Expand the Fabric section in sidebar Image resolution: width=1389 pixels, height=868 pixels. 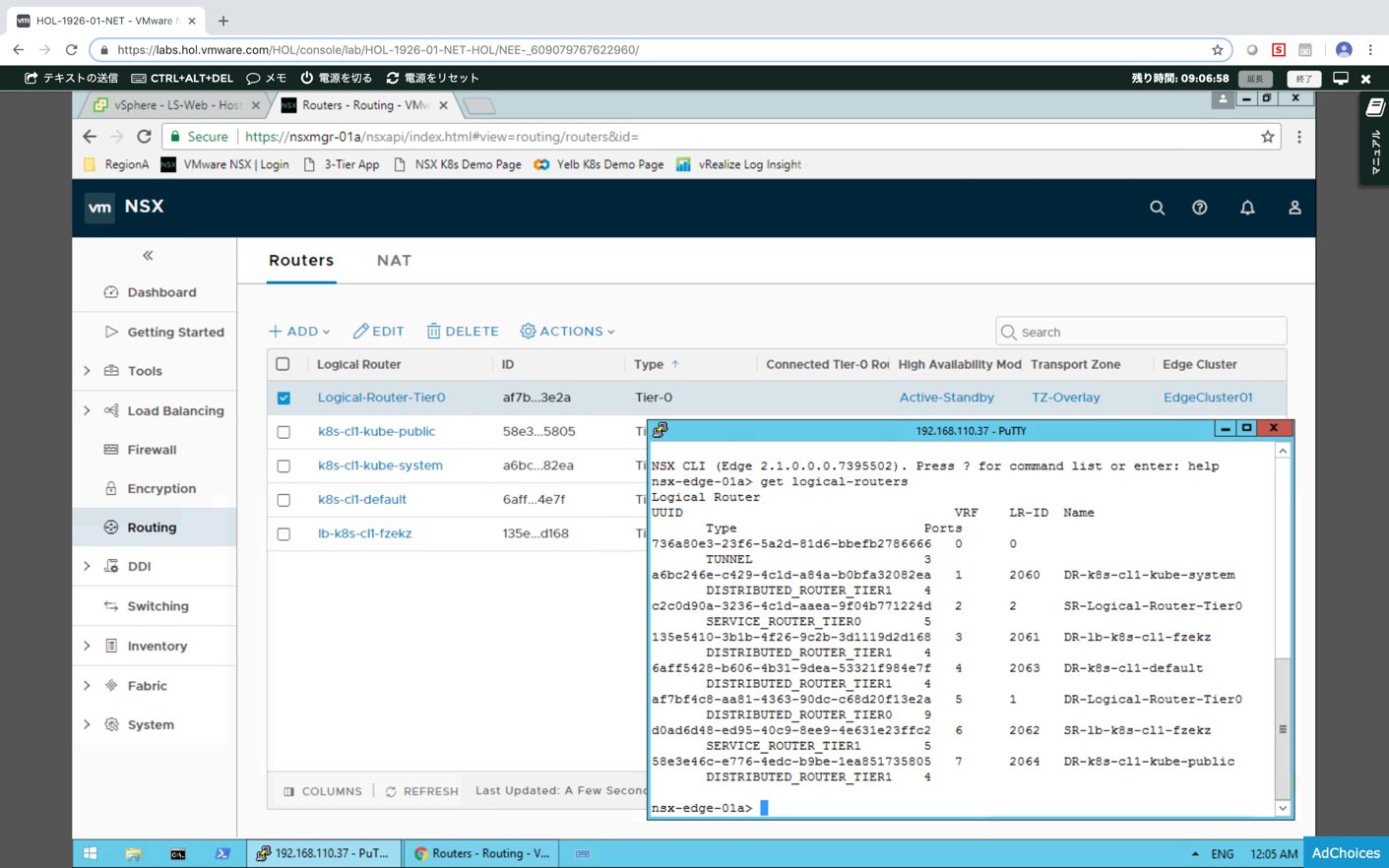[87, 685]
